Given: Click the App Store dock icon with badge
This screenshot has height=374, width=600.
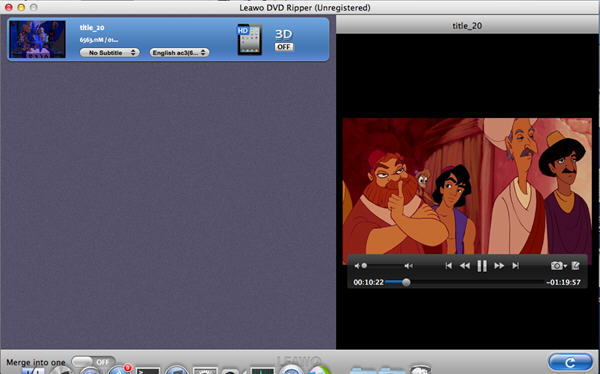Looking at the screenshot, I should point(119,370).
